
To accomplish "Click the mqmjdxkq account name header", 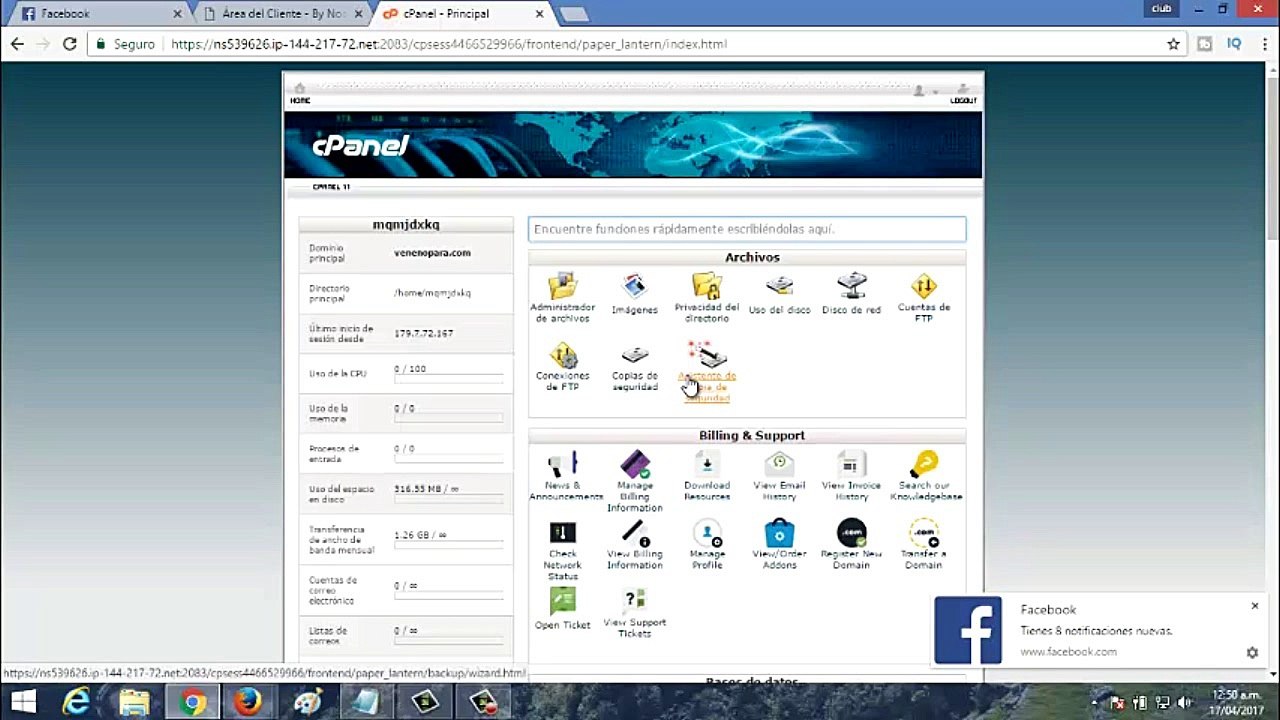I will pyautogui.click(x=406, y=225).
